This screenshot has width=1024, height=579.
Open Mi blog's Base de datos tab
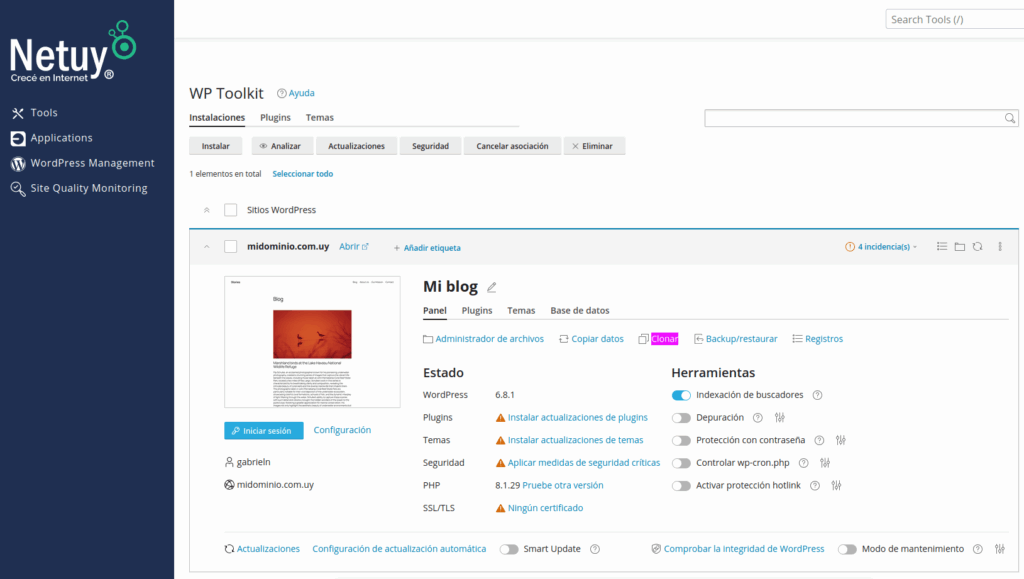(x=580, y=311)
